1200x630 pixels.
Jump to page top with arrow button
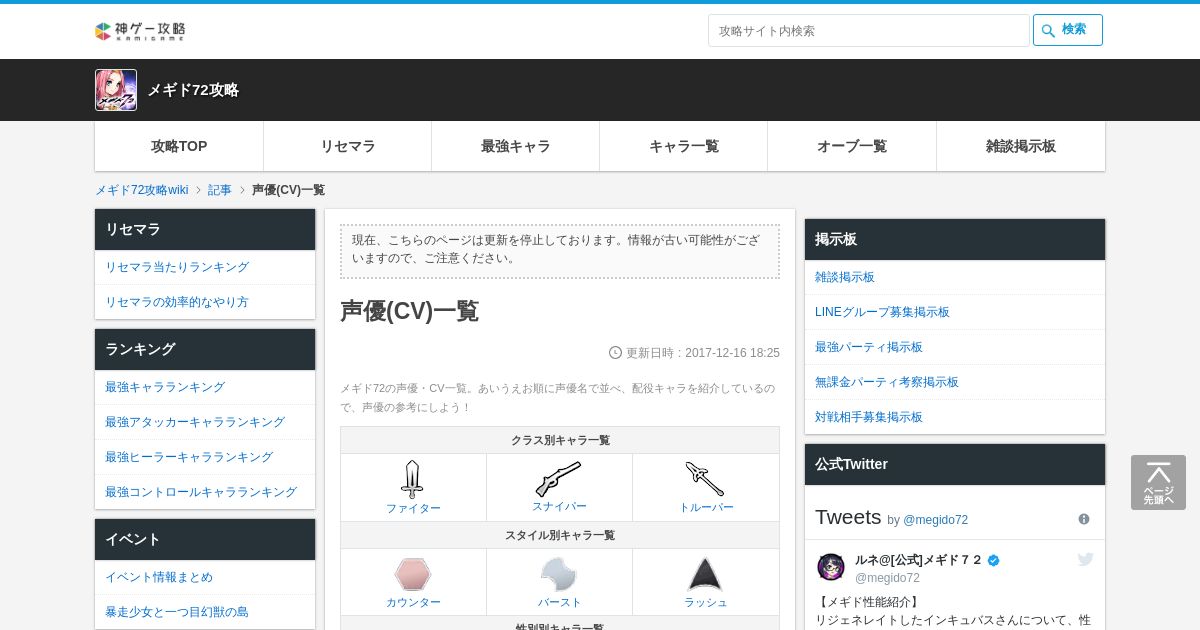1158,482
